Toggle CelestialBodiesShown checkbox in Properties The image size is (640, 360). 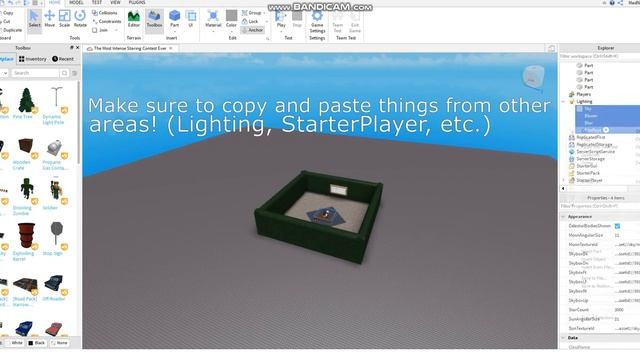click(x=617, y=226)
